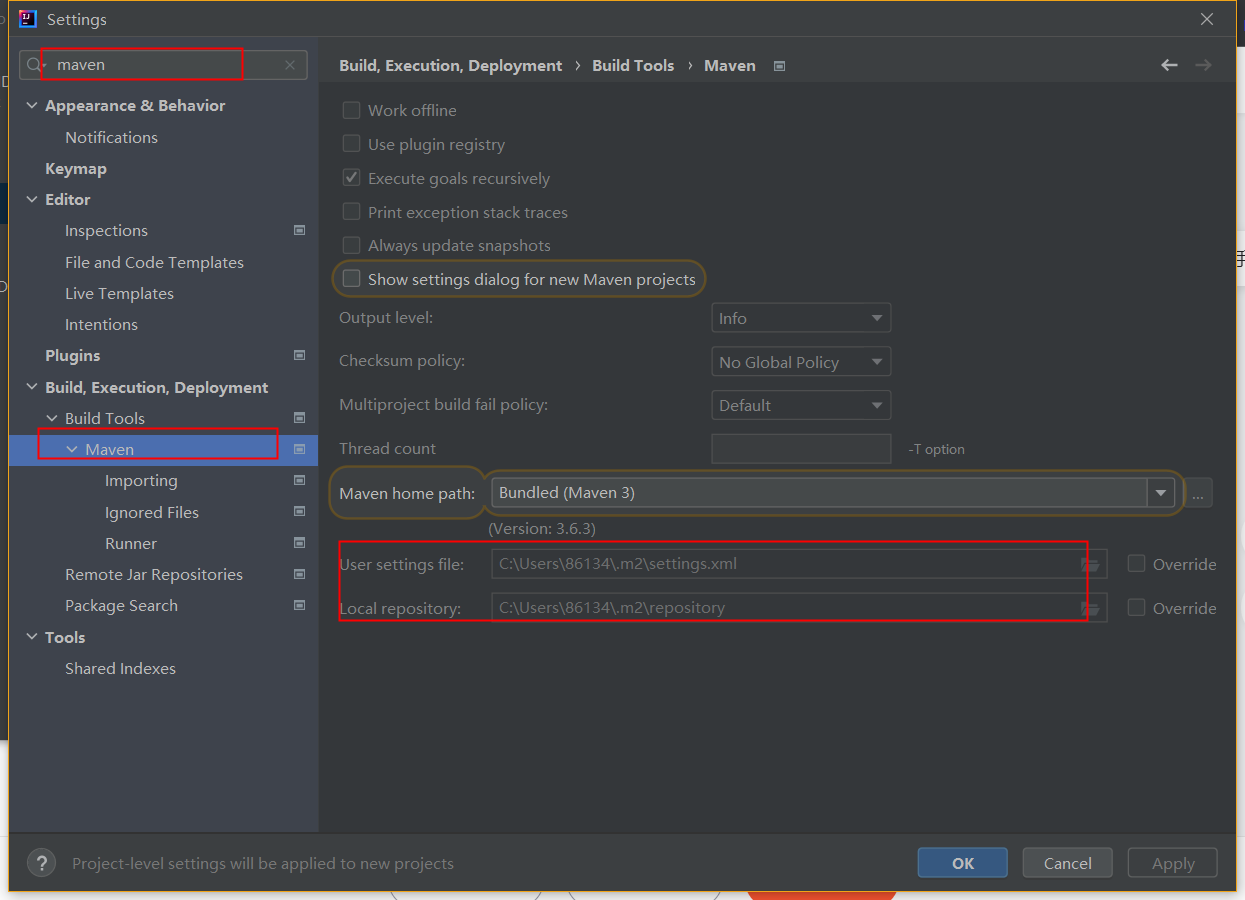The image size is (1245, 900).
Task: Open help with the question mark
Action: click(x=41, y=863)
